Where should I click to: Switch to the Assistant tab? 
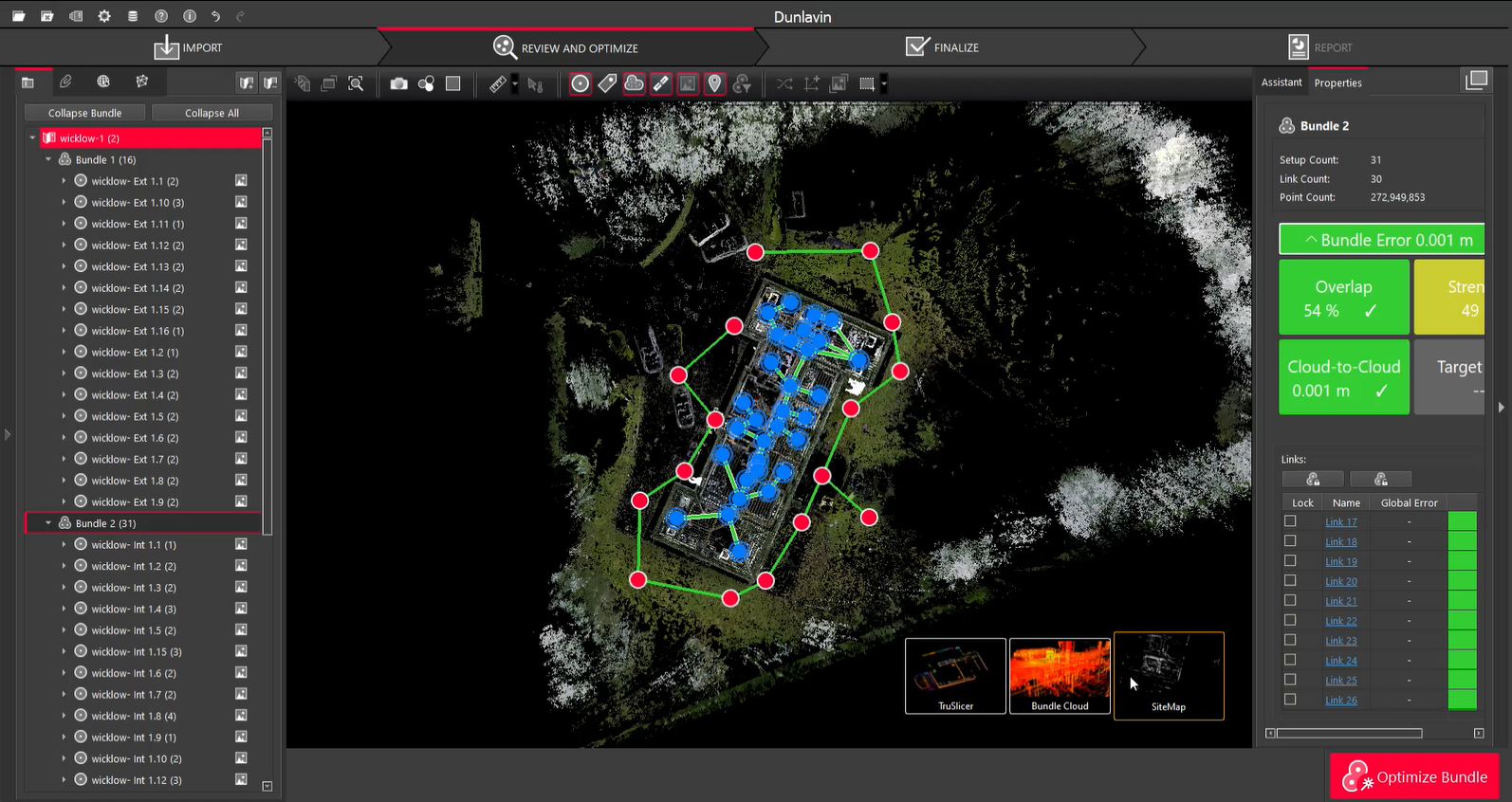coord(1281,82)
